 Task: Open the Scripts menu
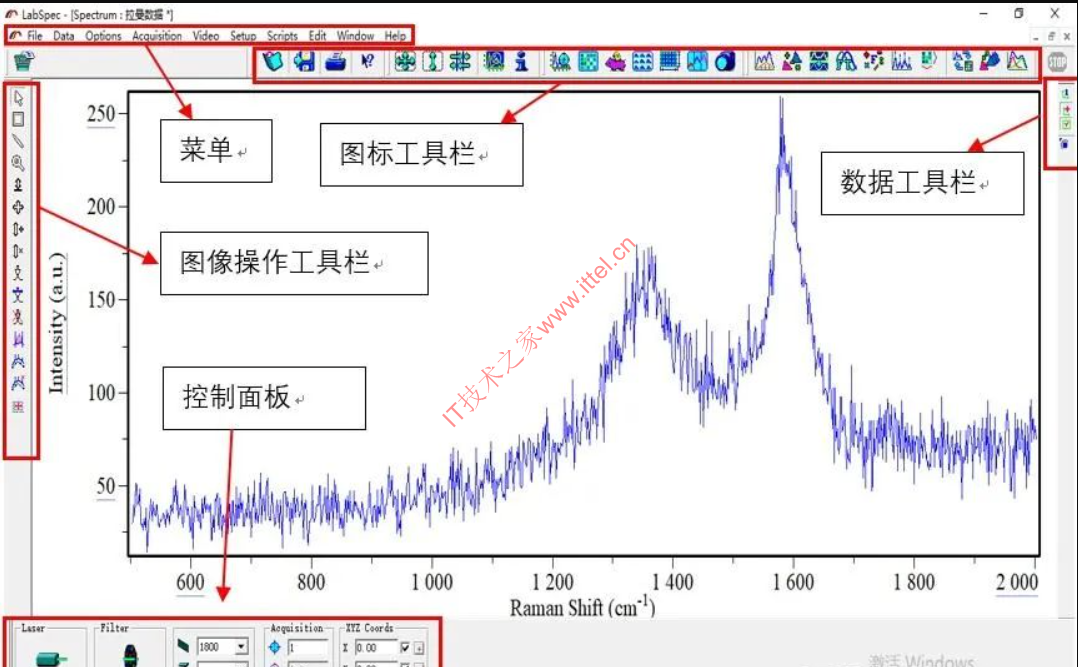[282, 36]
